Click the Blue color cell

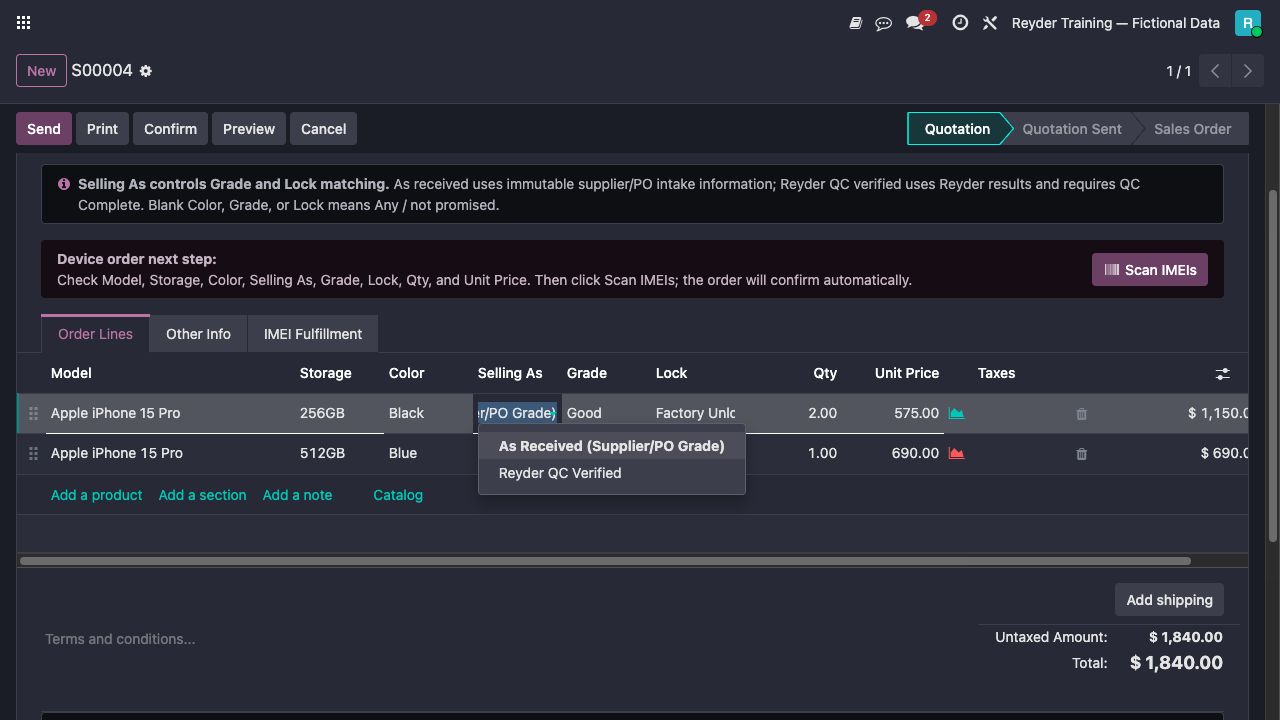[x=428, y=453]
